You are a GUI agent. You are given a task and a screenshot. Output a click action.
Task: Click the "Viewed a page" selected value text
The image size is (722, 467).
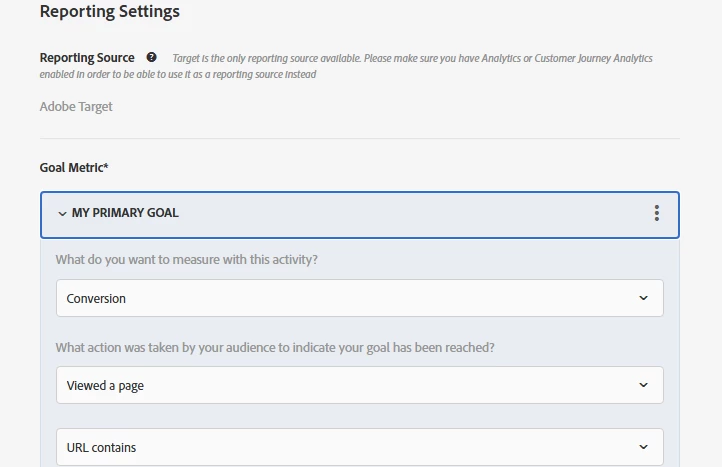click(x=105, y=385)
